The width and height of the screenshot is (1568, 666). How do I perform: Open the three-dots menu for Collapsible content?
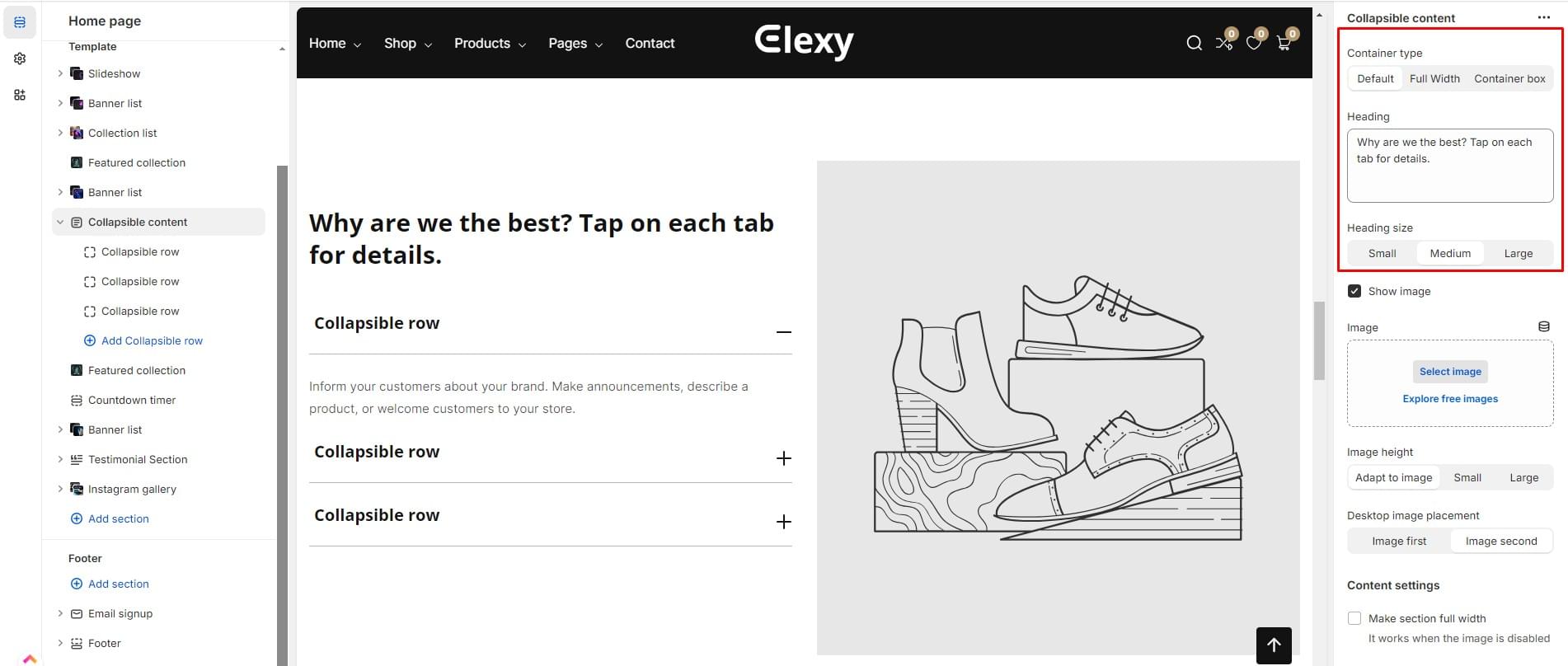pyautogui.click(x=1543, y=17)
